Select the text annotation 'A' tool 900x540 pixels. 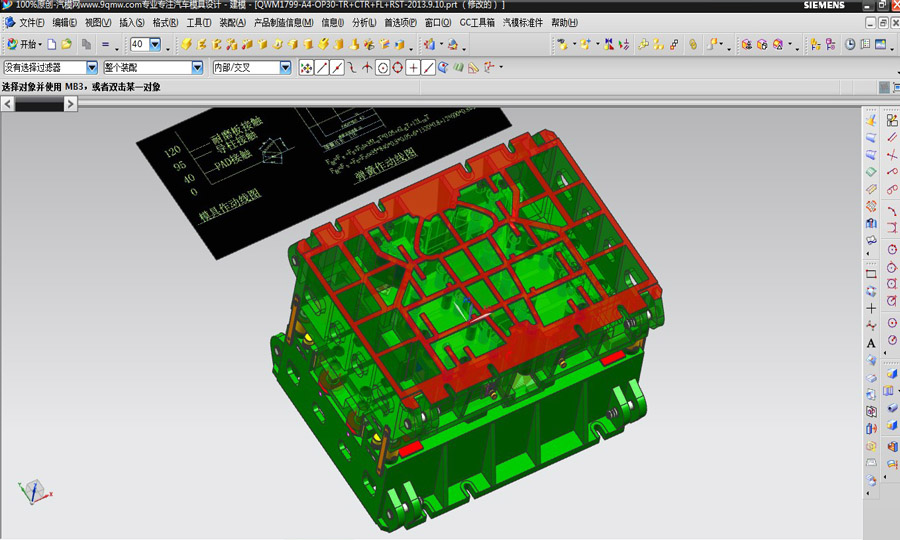tap(871, 343)
